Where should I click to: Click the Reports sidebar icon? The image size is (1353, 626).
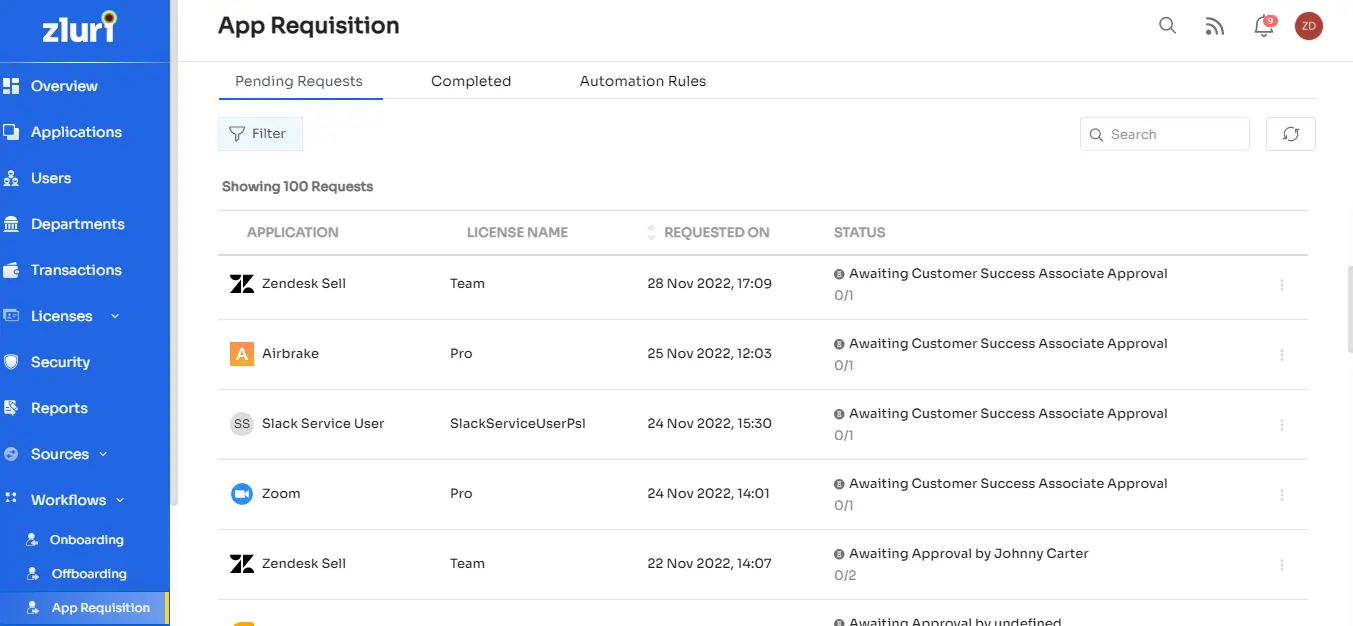[12, 408]
